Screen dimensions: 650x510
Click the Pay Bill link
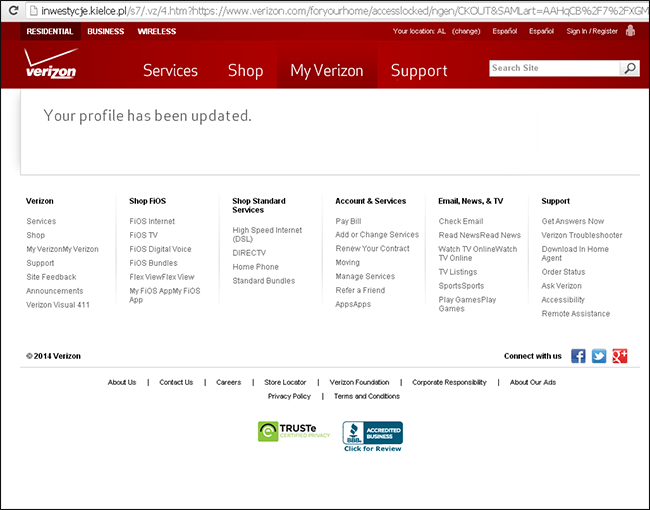point(348,221)
